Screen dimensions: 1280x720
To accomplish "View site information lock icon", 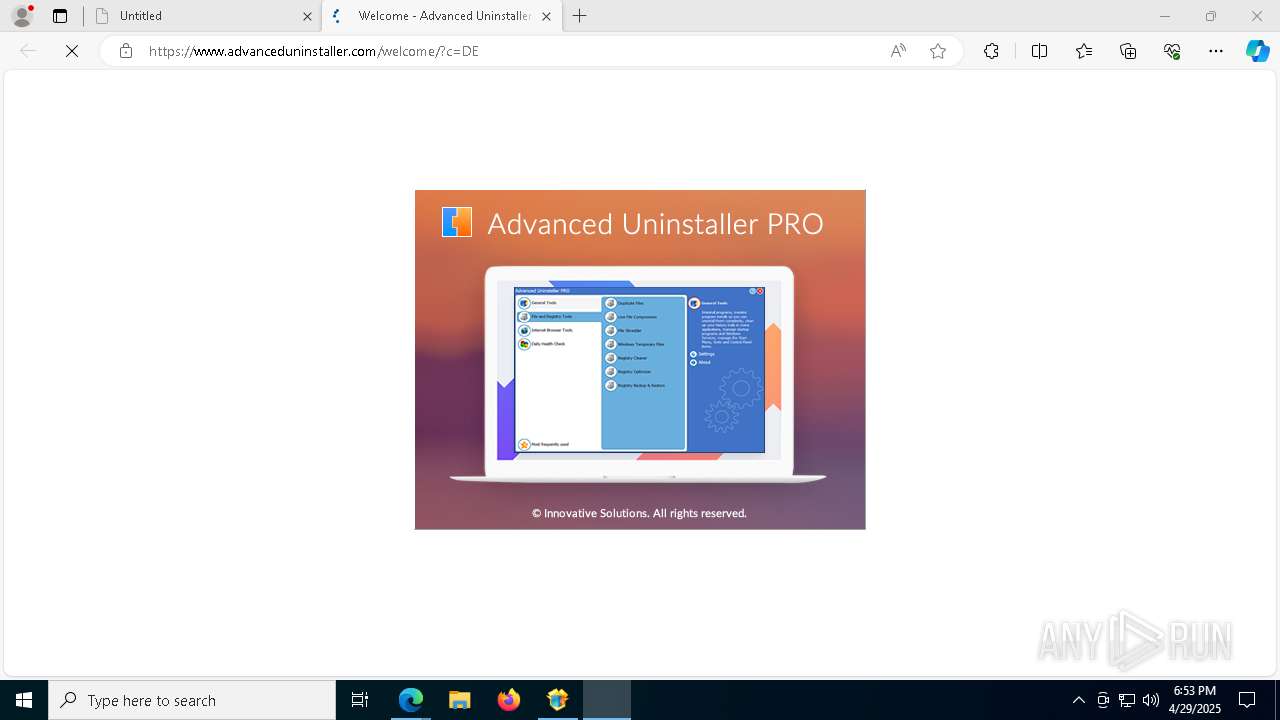I will (126, 51).
